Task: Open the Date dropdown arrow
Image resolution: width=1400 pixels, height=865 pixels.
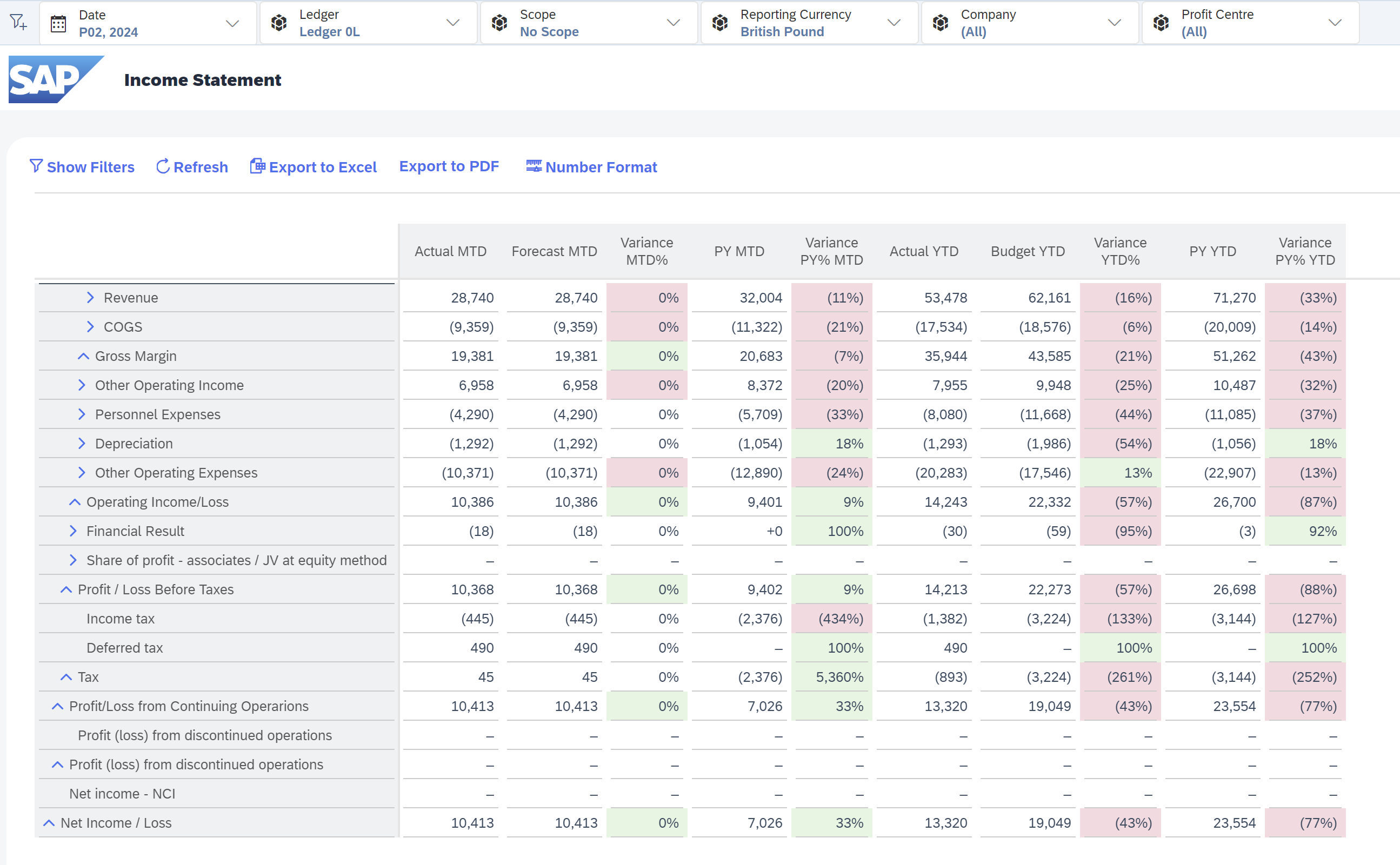Action: (x=232, y=23)
